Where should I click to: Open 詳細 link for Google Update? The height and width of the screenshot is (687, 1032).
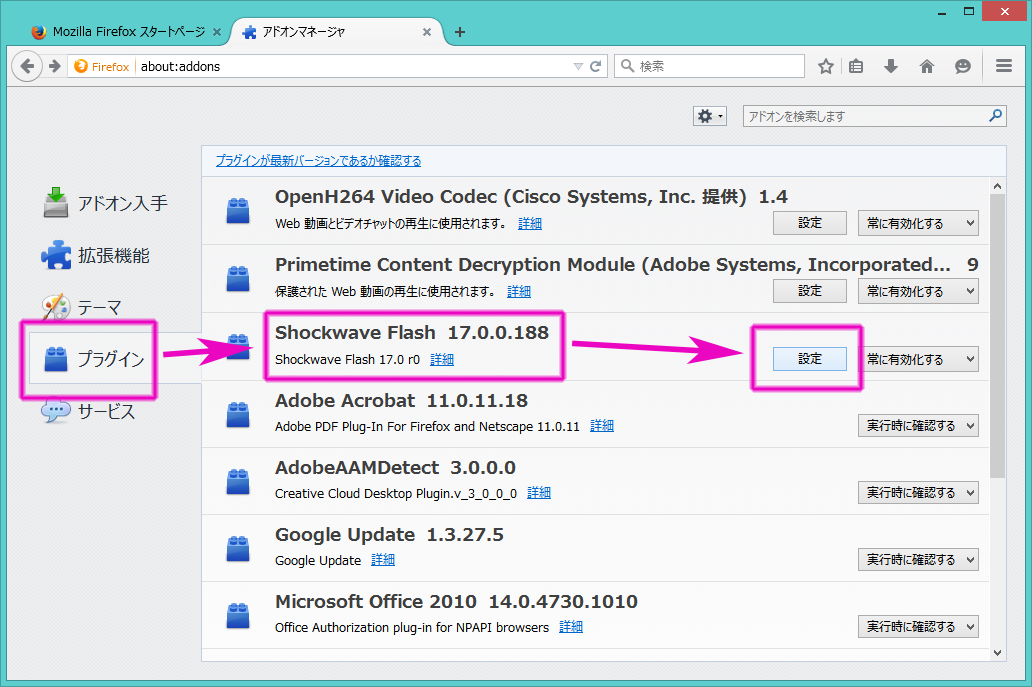click(383, 560)
